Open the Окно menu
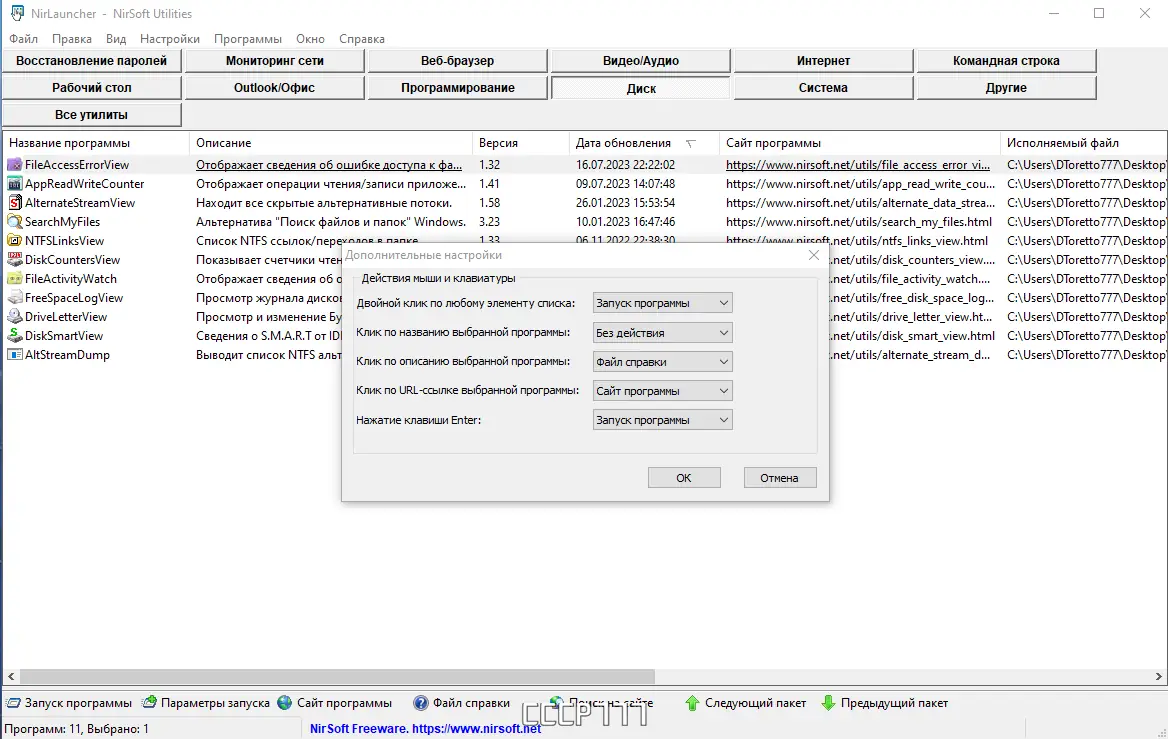 [310, 39]
